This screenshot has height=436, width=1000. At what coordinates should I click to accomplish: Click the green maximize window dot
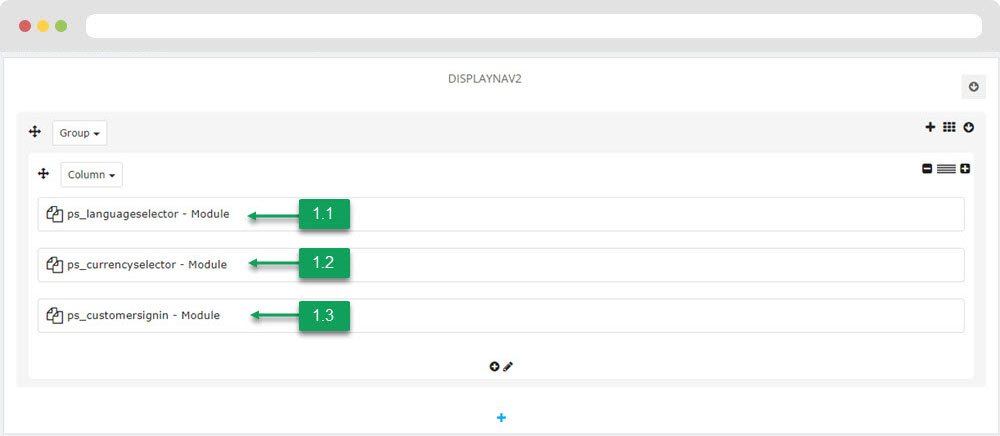tap(61, 26)
